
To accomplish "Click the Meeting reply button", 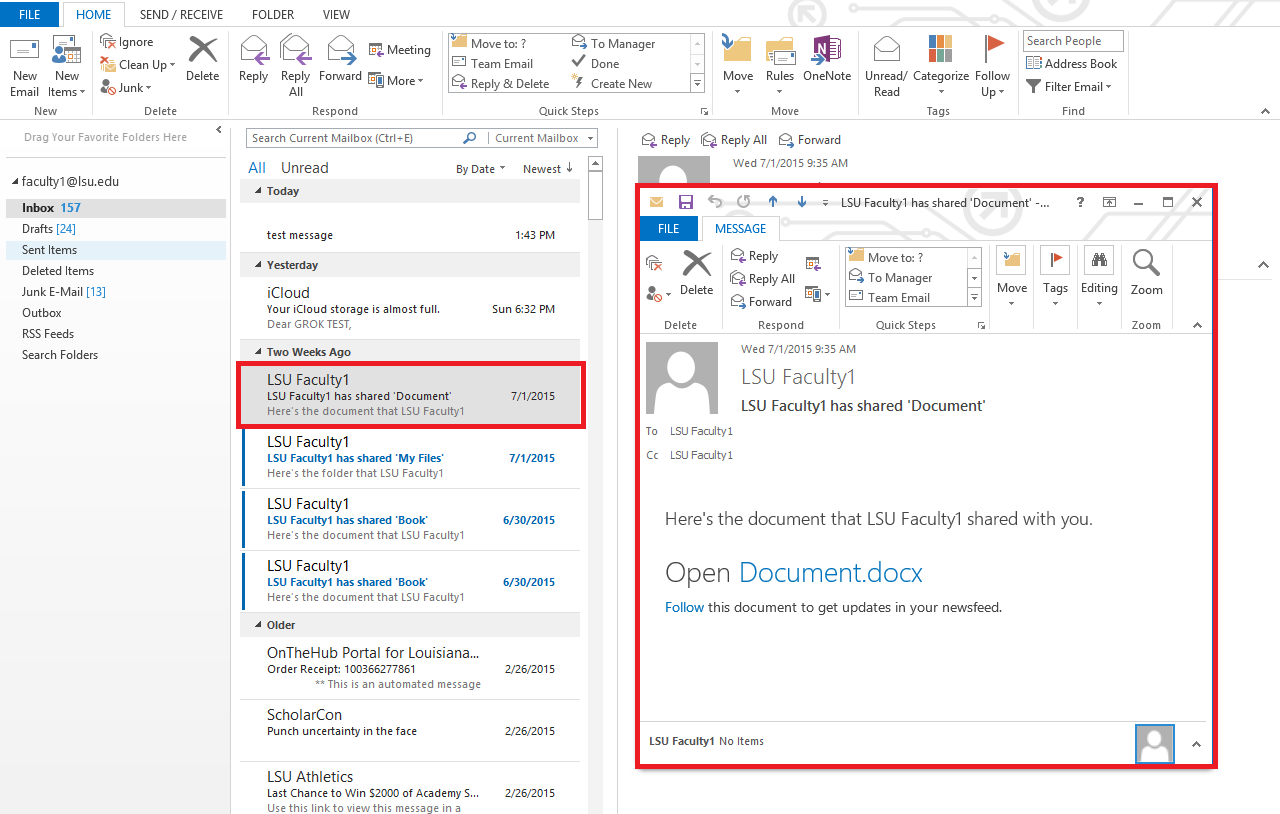I will 400,50.
